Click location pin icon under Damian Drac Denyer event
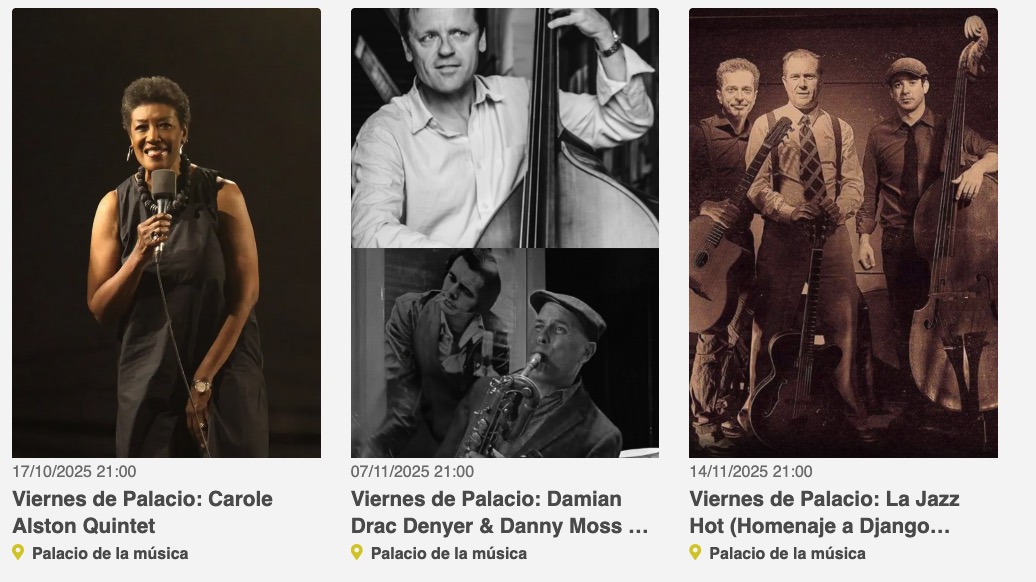This screenshot has height=582, width=1036. (357, 552)
